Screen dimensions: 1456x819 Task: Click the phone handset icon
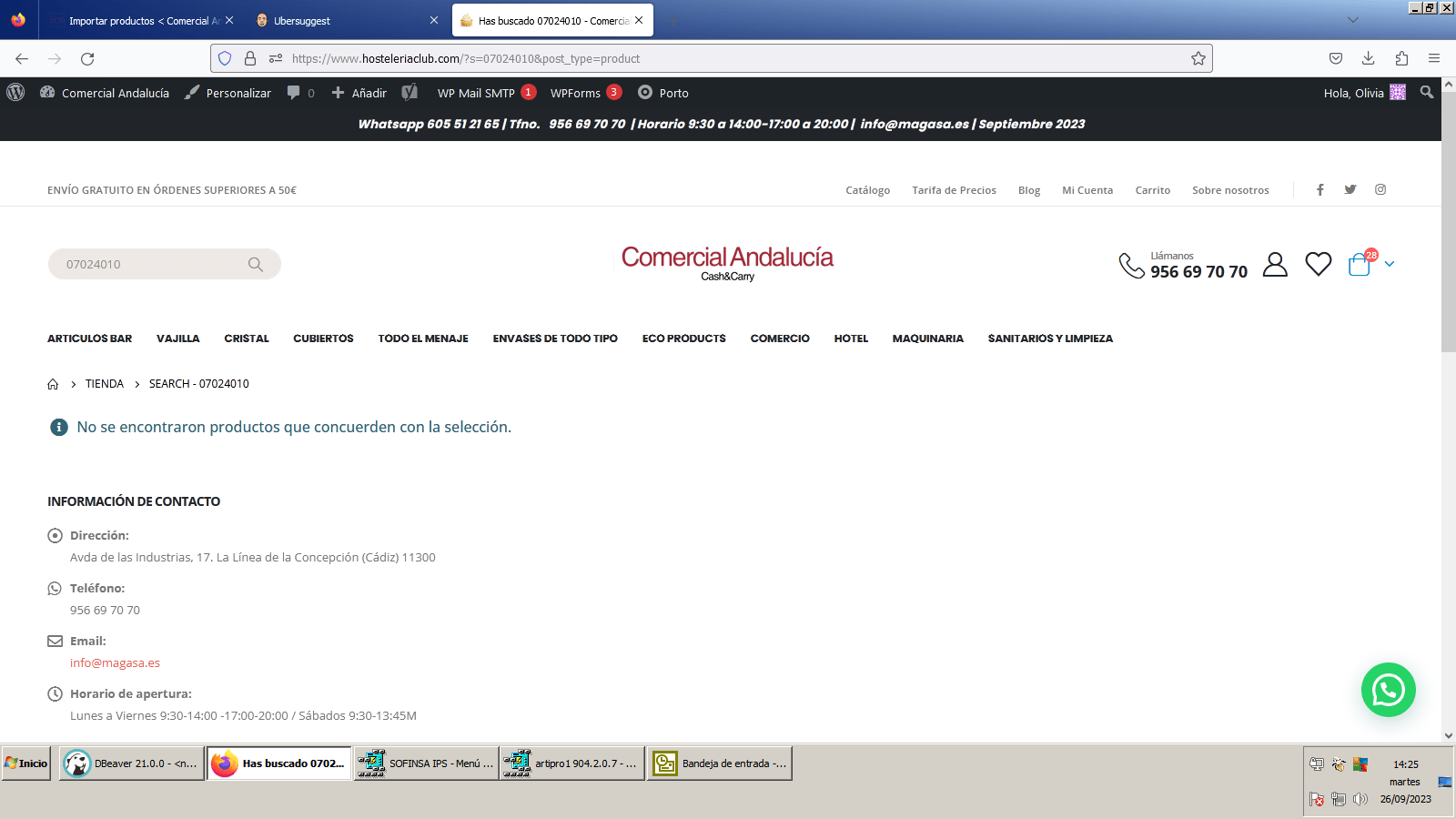[x=1131, y=265]
